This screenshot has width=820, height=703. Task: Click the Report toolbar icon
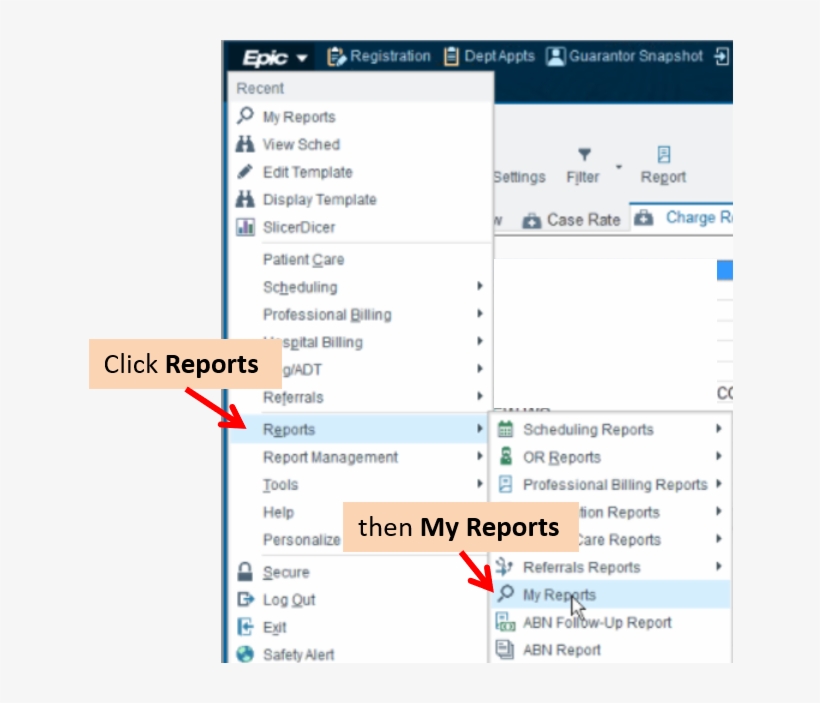pyautogui.click(x=664, y=154)
